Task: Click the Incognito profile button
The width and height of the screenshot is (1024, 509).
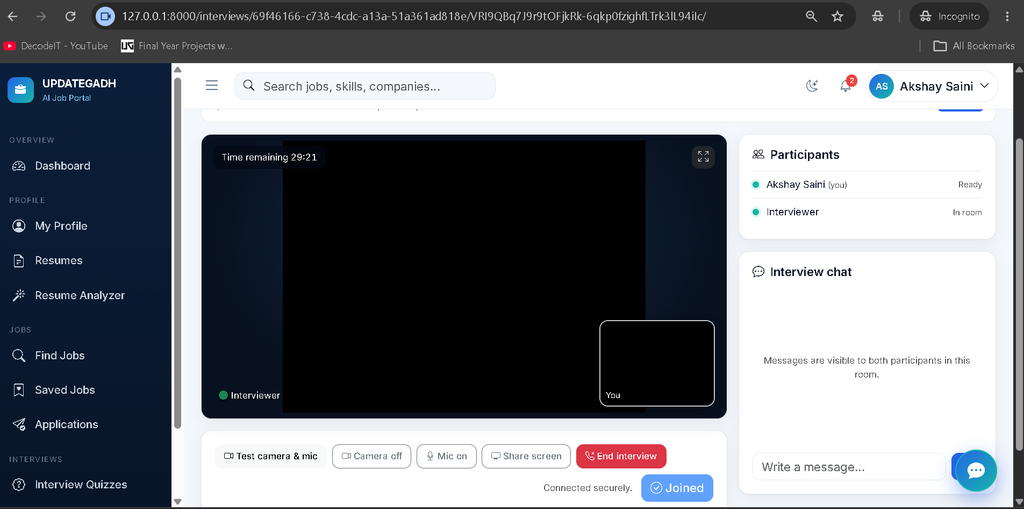Action: pos(949,16)
